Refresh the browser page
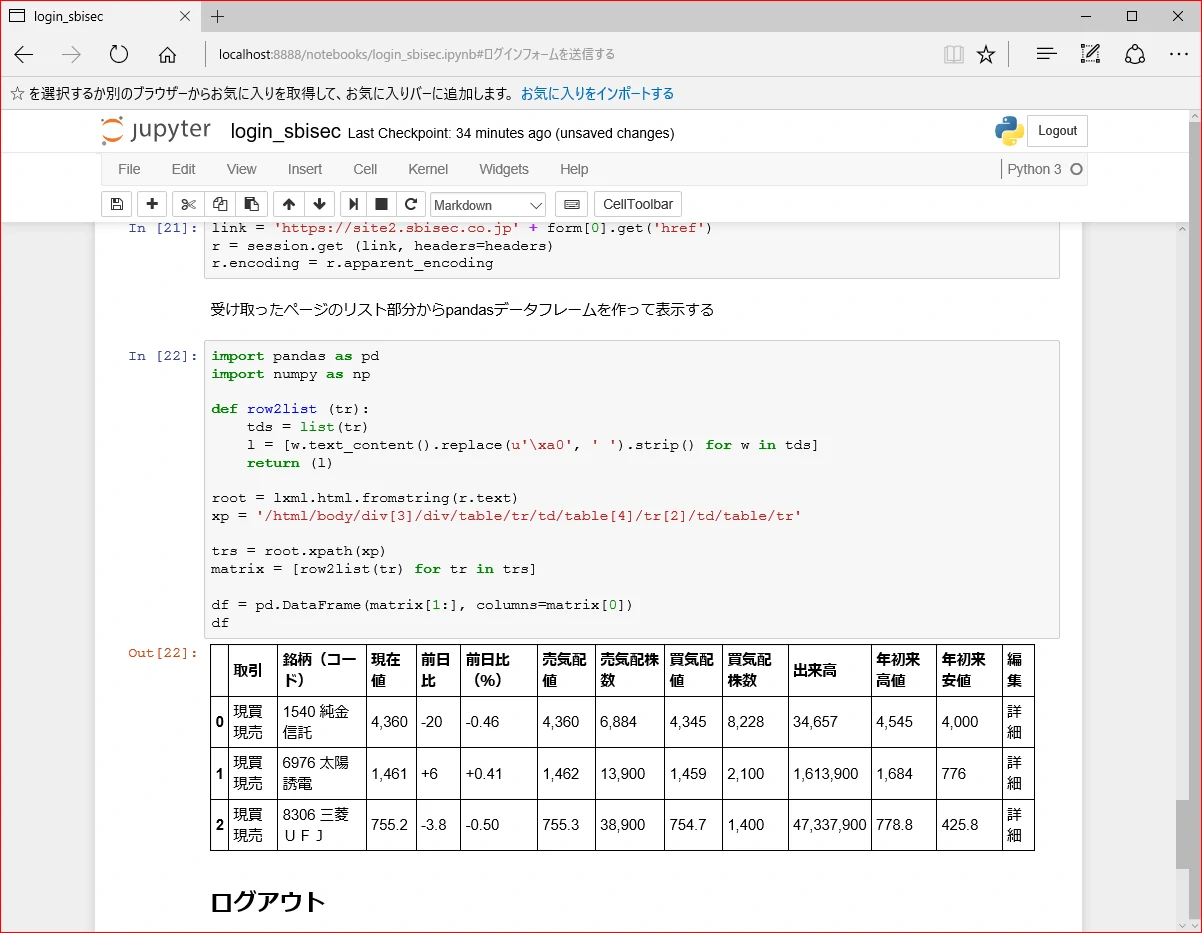This screenshot has width=1202, height=933. tap(119, 54)
